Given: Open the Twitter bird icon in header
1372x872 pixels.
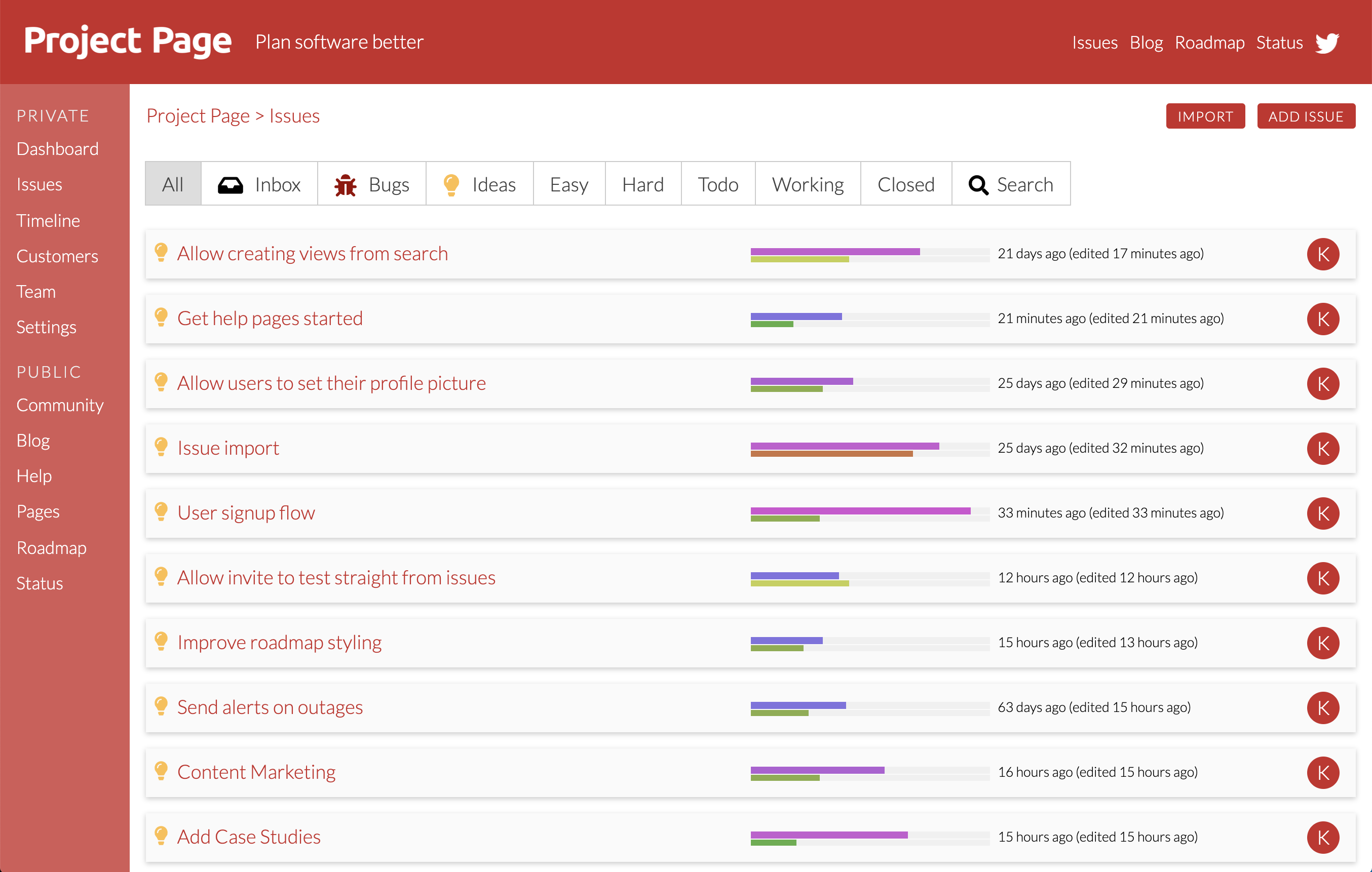Looking at the screenshot, I should click(1326, 43).
